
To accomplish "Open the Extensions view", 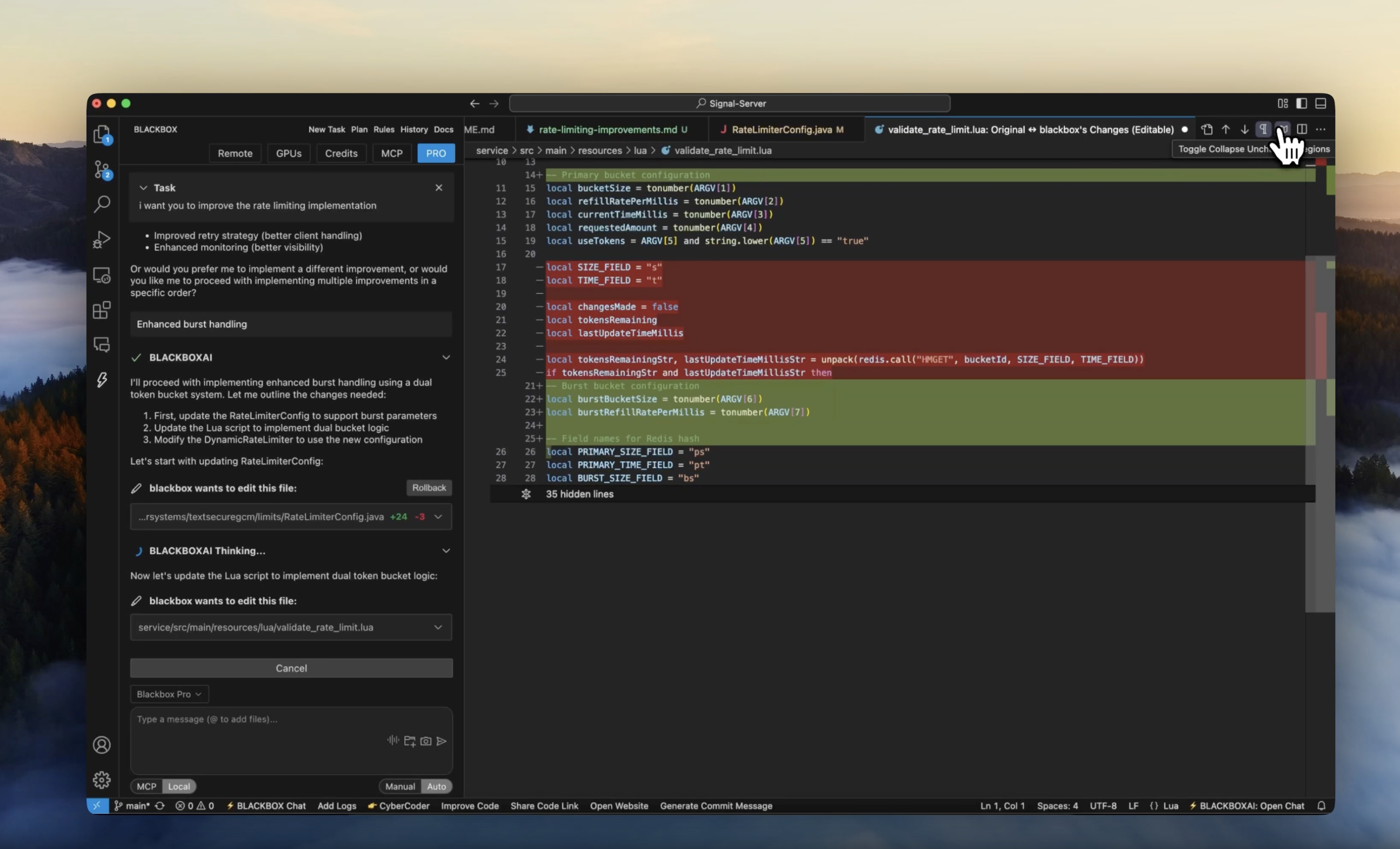I will 102,310.
